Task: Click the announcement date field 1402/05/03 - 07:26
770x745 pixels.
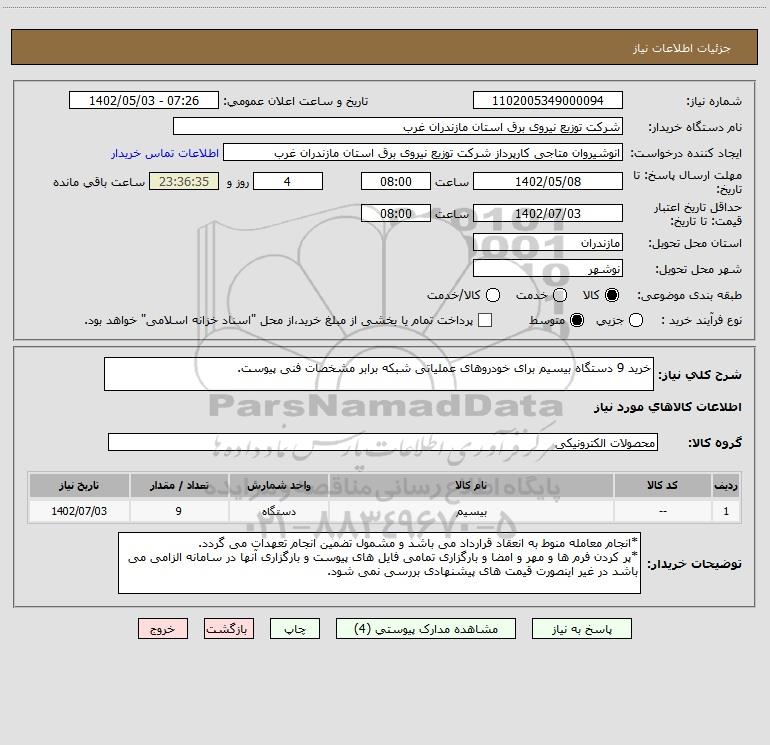Action: pyautogui.click(x=144, y=100)
